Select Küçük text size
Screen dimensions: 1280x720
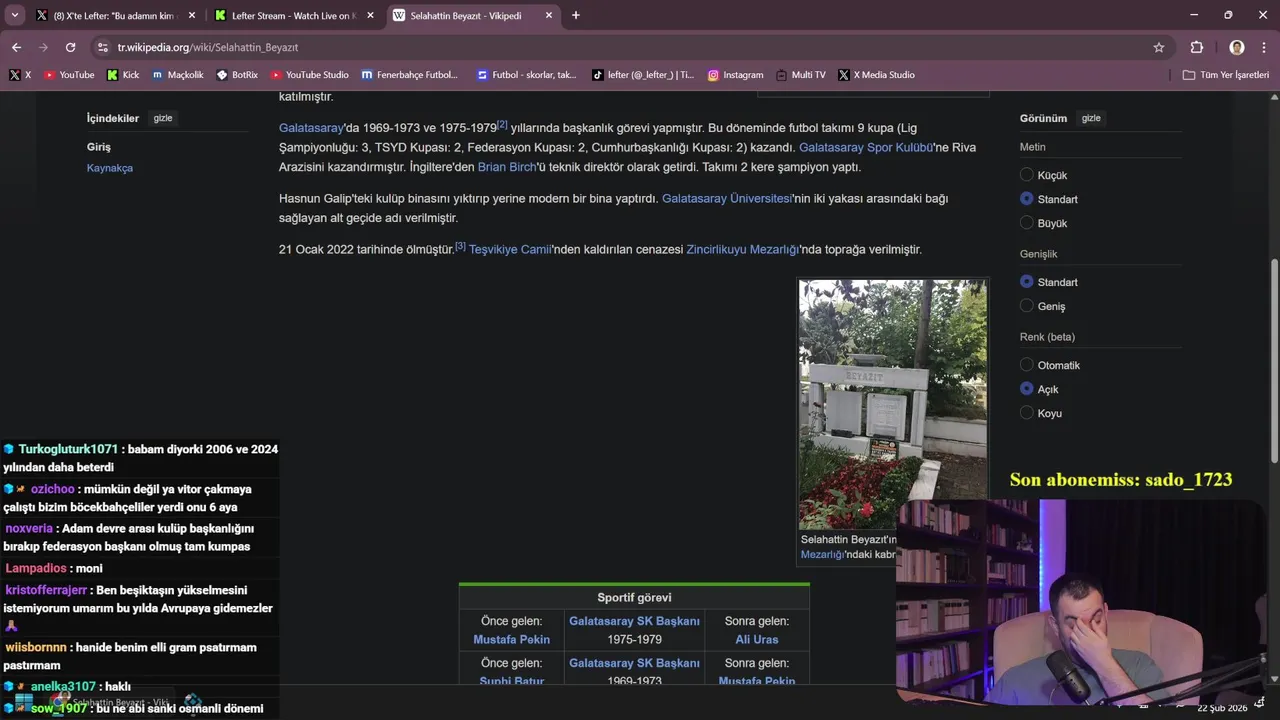pos(1026,175)
